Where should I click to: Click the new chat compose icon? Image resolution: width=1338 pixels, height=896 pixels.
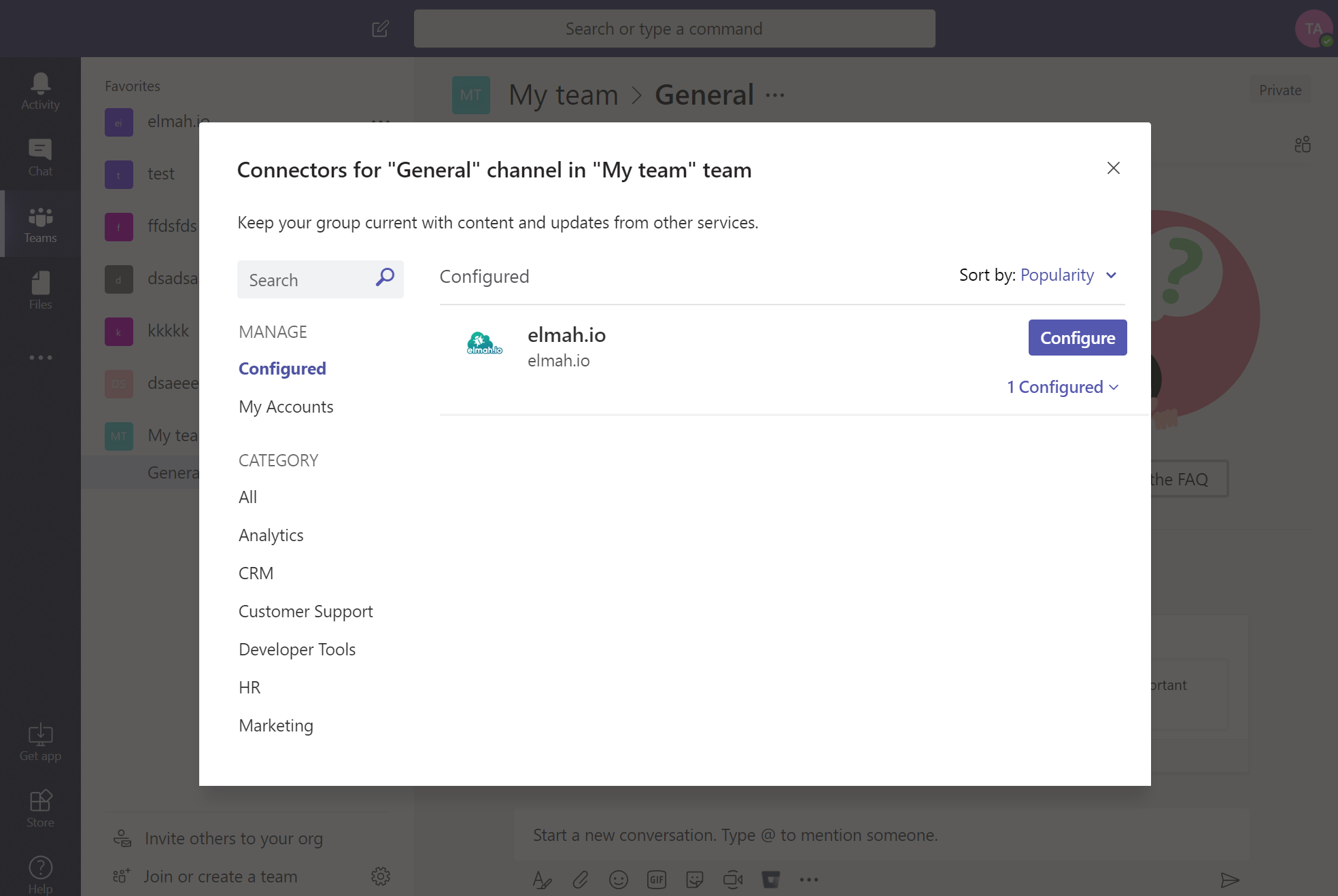[380, 29]
